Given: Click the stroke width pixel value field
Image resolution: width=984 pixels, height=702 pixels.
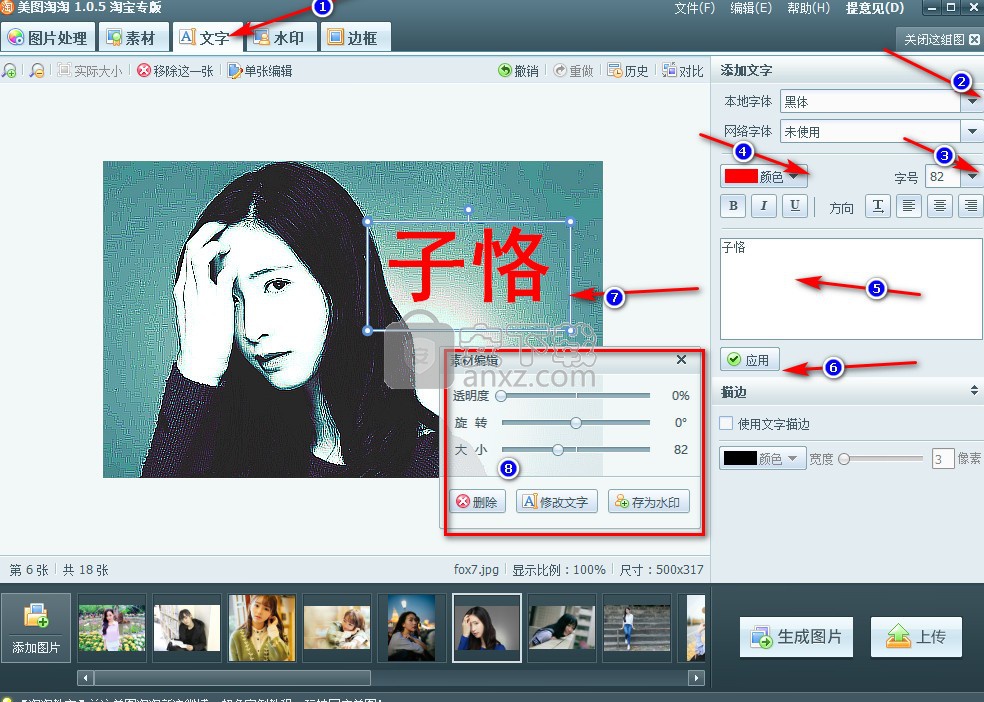Looking at the screenshot, I should (x=943, y=459).
